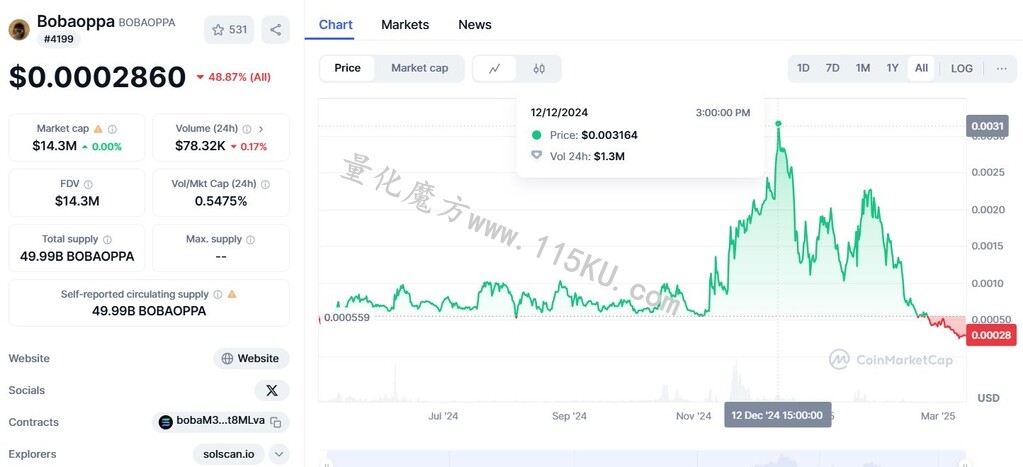Click the 12 Dec '24 15:00:00 time marker
Screen dimensions: 1023x467
(778, 415)
